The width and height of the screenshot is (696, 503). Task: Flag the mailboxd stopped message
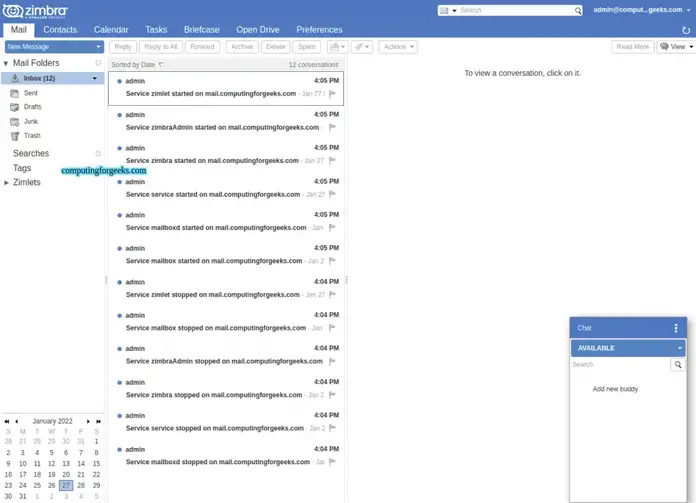(x=332, y=462)
